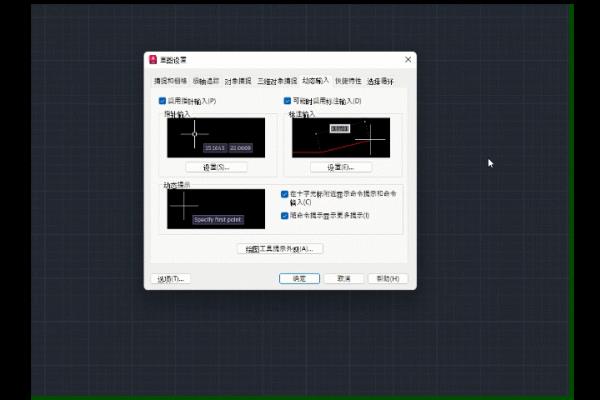Click the 选项(T)... button
This screenshot has width=600, height=400.
[171, 279]
